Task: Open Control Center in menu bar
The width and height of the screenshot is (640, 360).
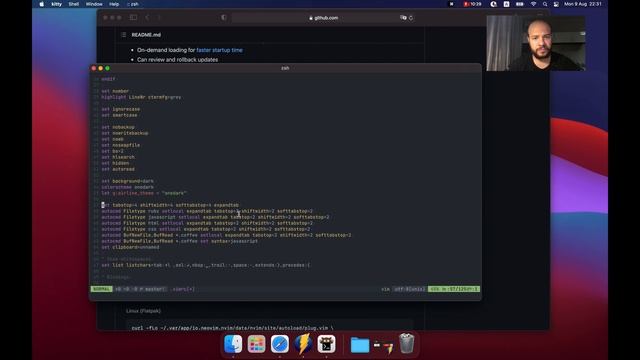Action: point(556,4)
